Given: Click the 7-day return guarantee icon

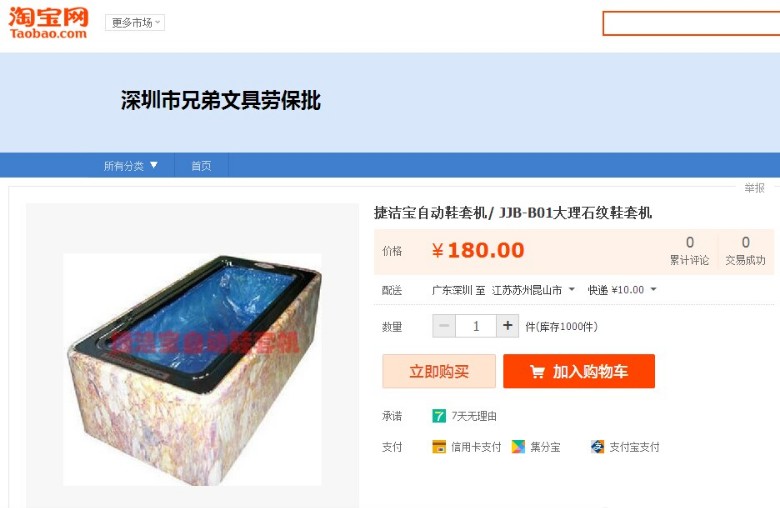Looking at the screenshot, I should 439,415.
